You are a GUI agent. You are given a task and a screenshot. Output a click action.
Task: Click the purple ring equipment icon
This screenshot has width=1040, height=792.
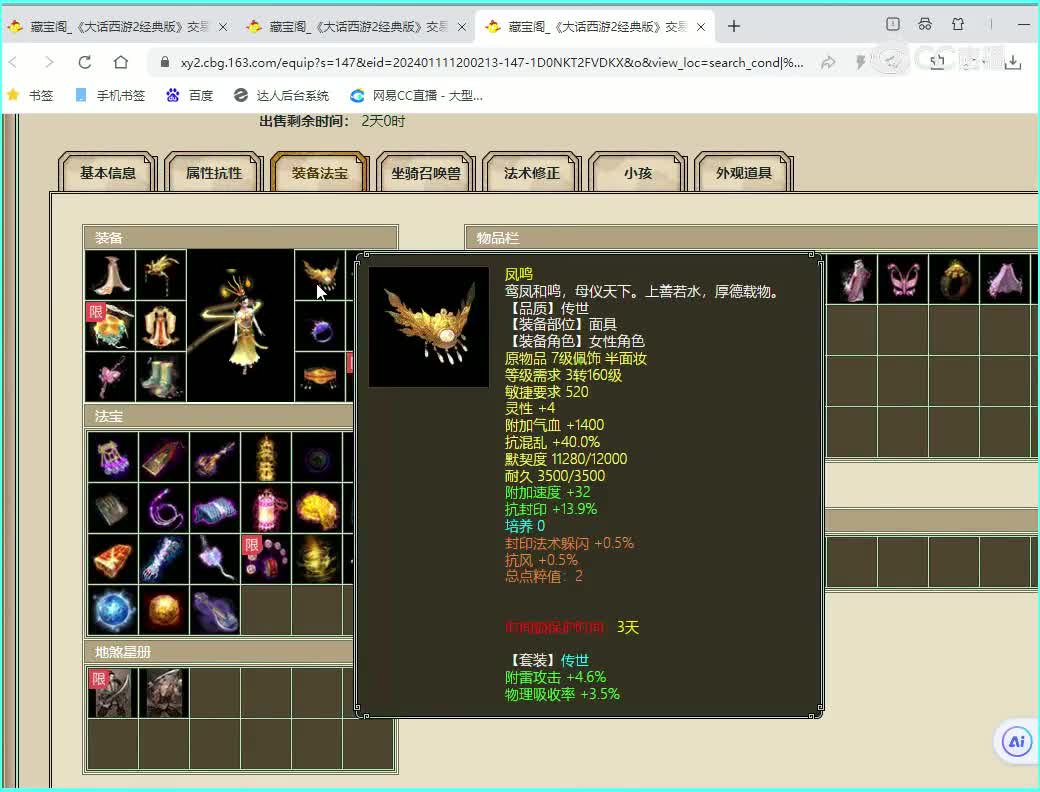(320, 326)
